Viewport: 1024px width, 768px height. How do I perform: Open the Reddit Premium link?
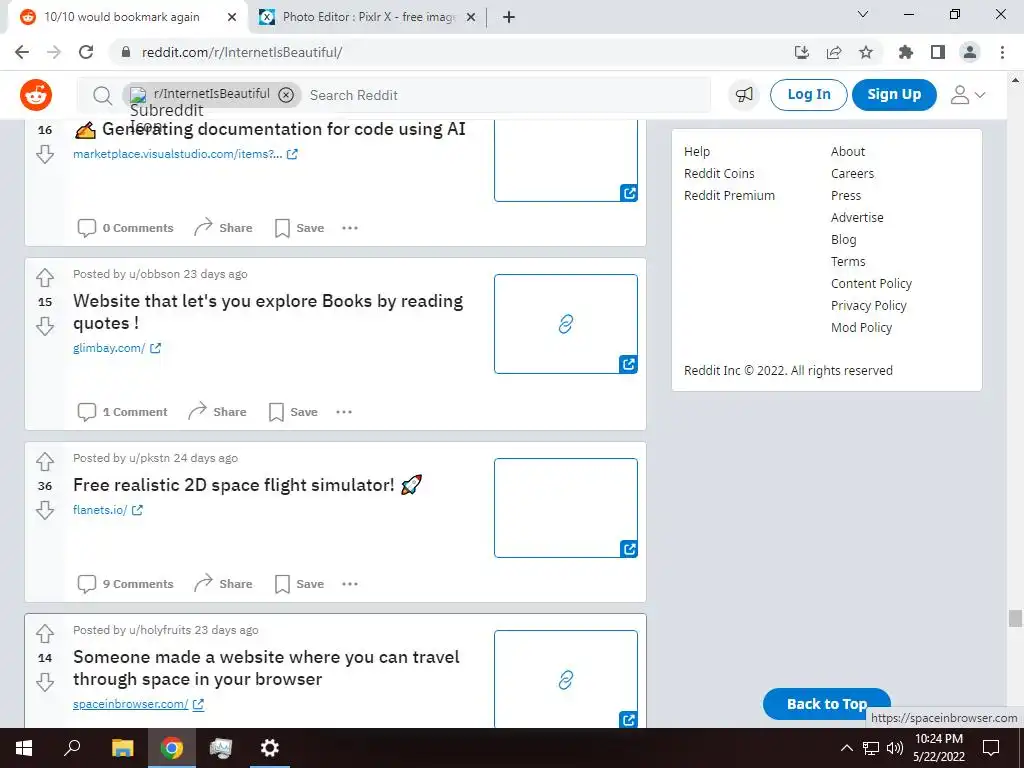click(x=729, y=195)
